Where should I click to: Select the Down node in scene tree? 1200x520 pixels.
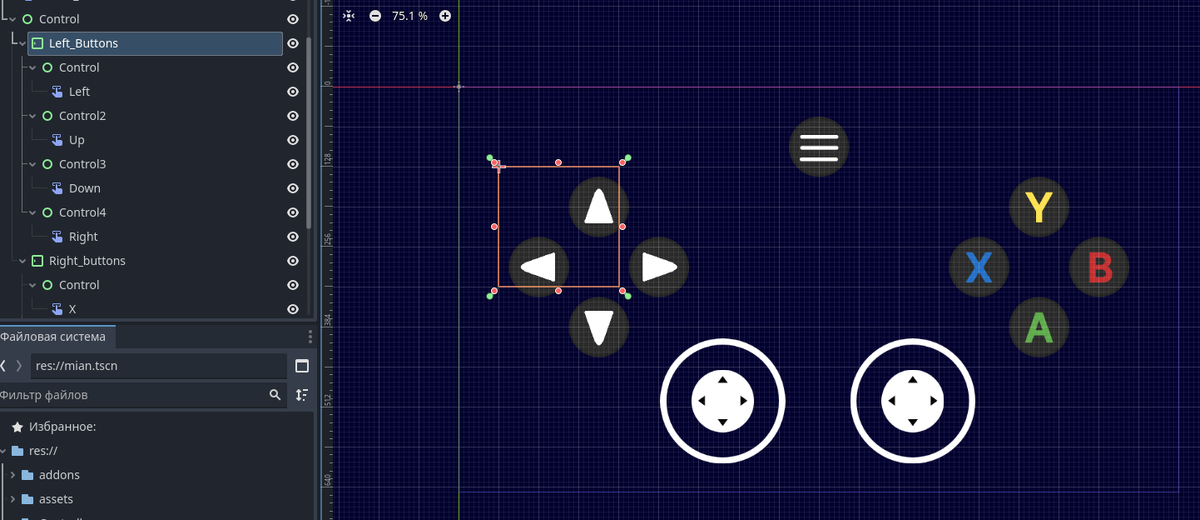tap(84, 189)
